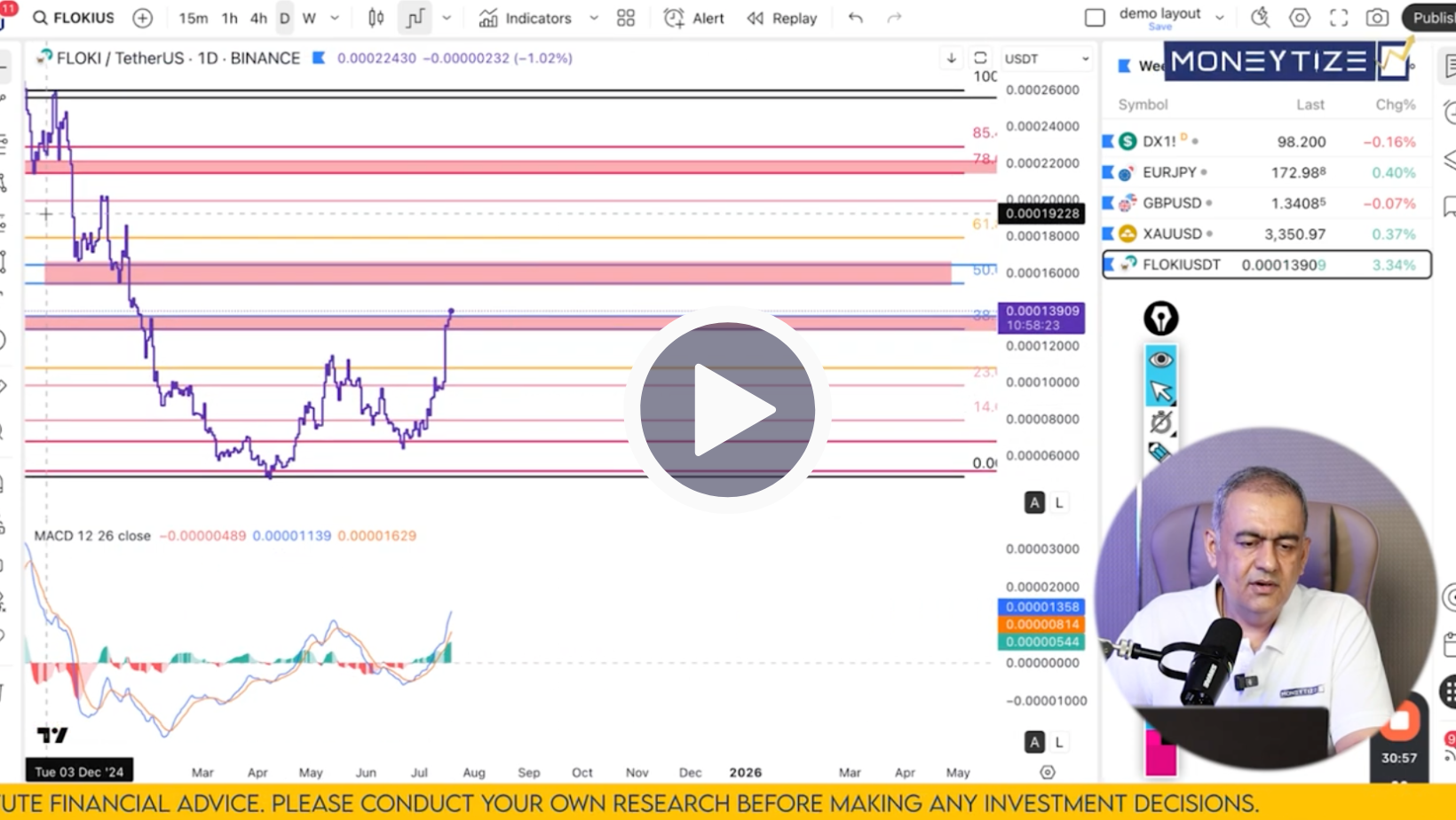Click the crossed-out stopwatch tool icon
Viewport: 1456px width, 820px height.
1160,422
